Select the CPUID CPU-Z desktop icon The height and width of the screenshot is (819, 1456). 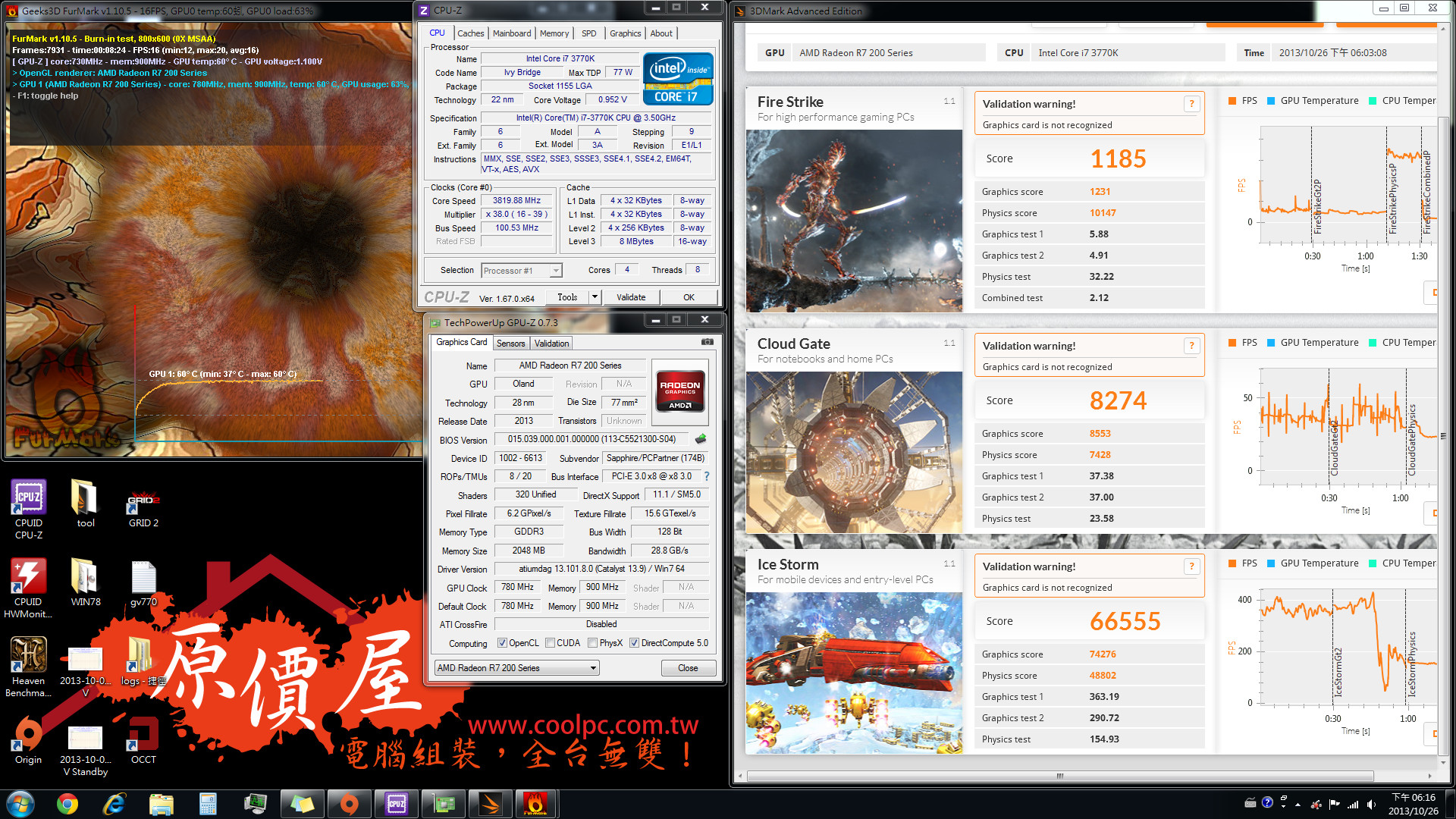[29, 510]
